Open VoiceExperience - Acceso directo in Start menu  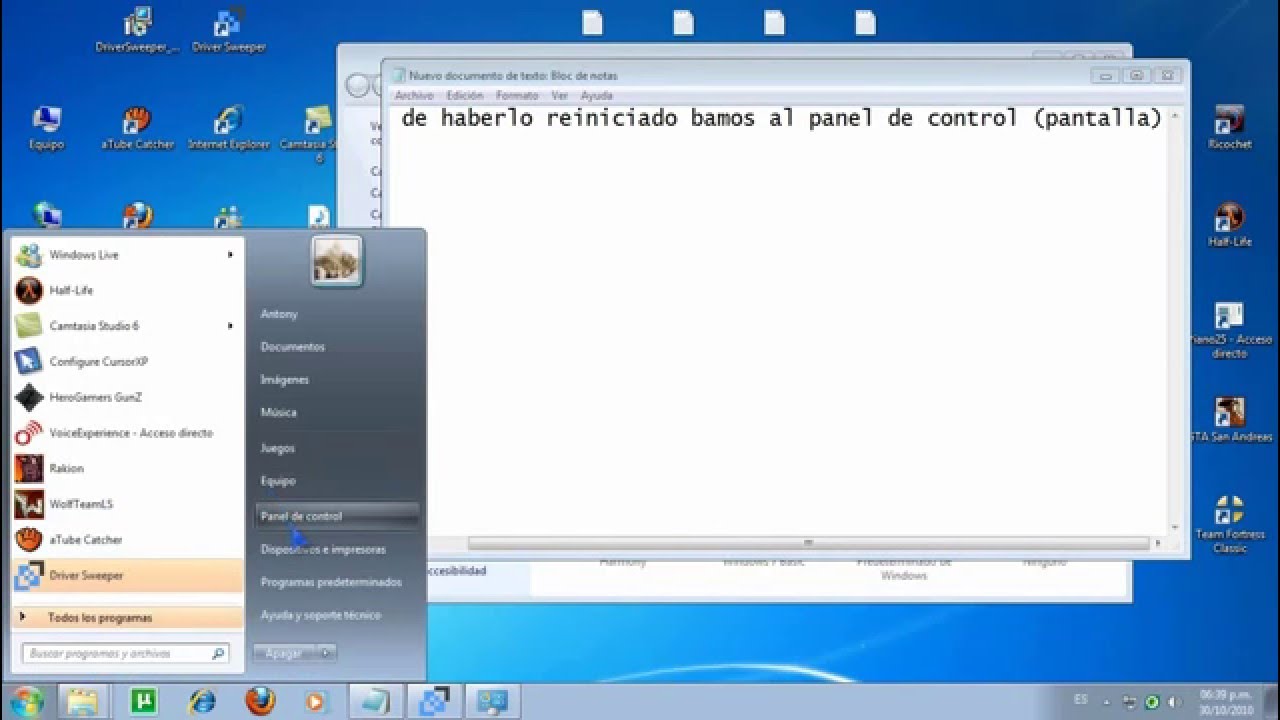point(128,433)
